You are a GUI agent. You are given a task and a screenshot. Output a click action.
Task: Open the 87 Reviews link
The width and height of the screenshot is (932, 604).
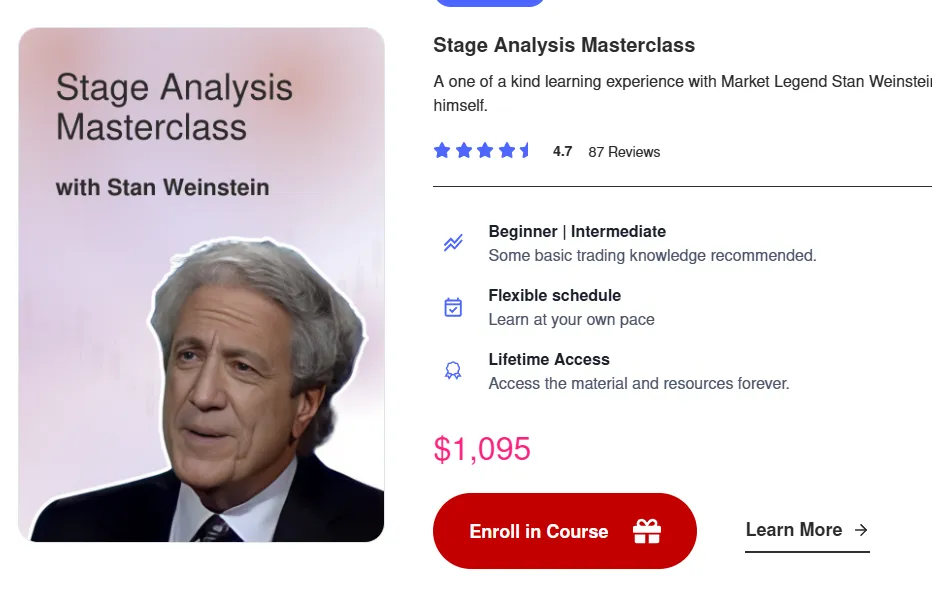tap(624, 152)
